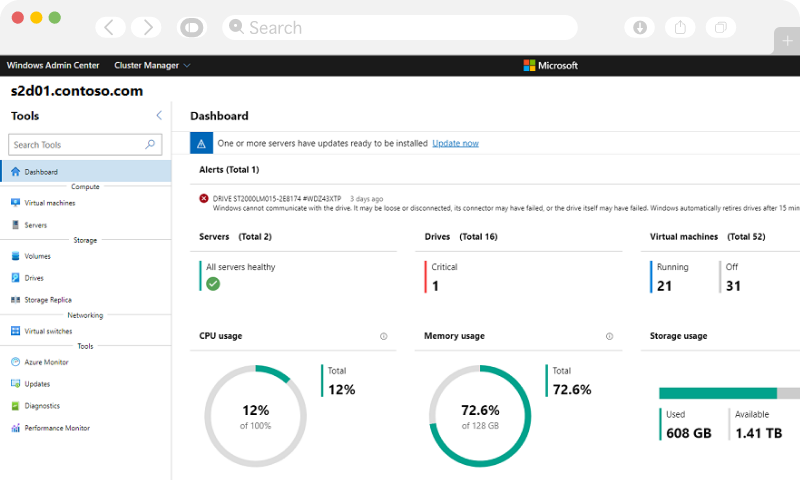Open the Servers tool

36,225
